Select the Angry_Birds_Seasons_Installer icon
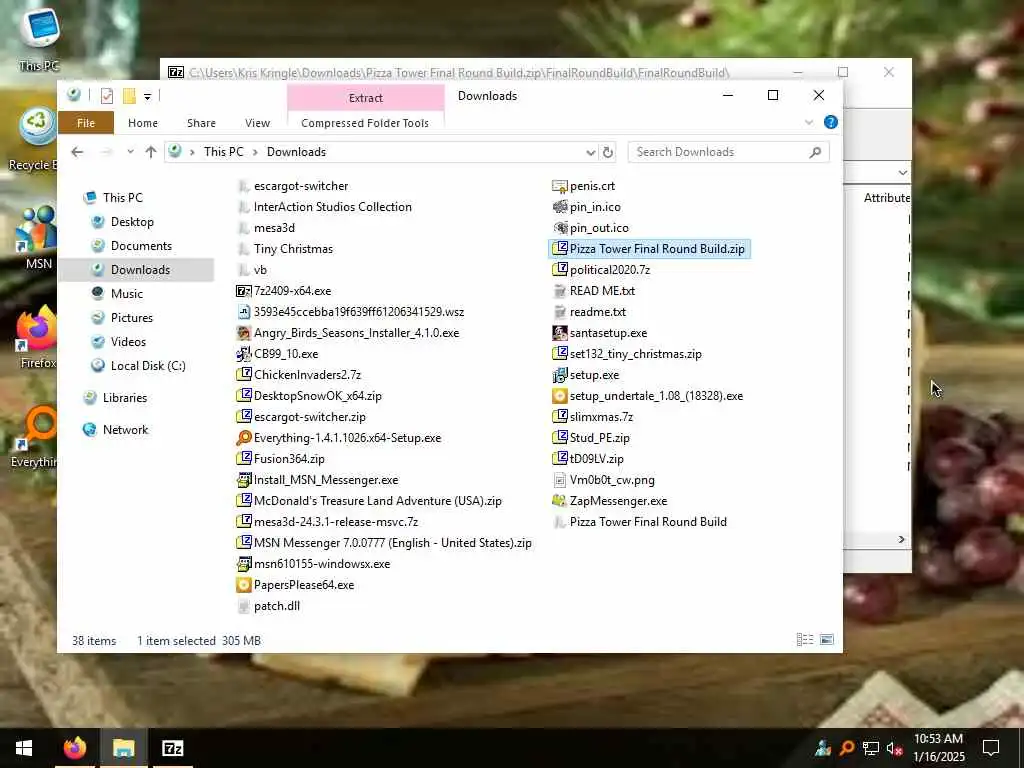 [244, 333]
